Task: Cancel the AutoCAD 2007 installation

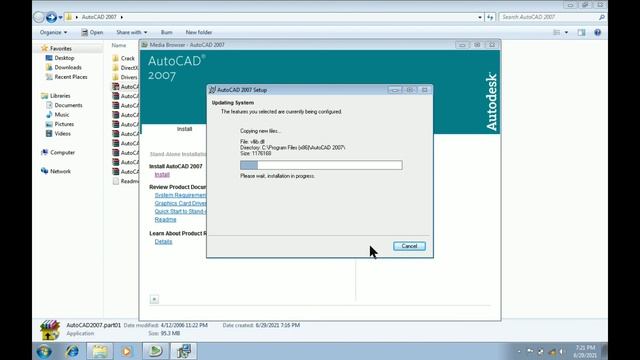Action: [409, 246]
